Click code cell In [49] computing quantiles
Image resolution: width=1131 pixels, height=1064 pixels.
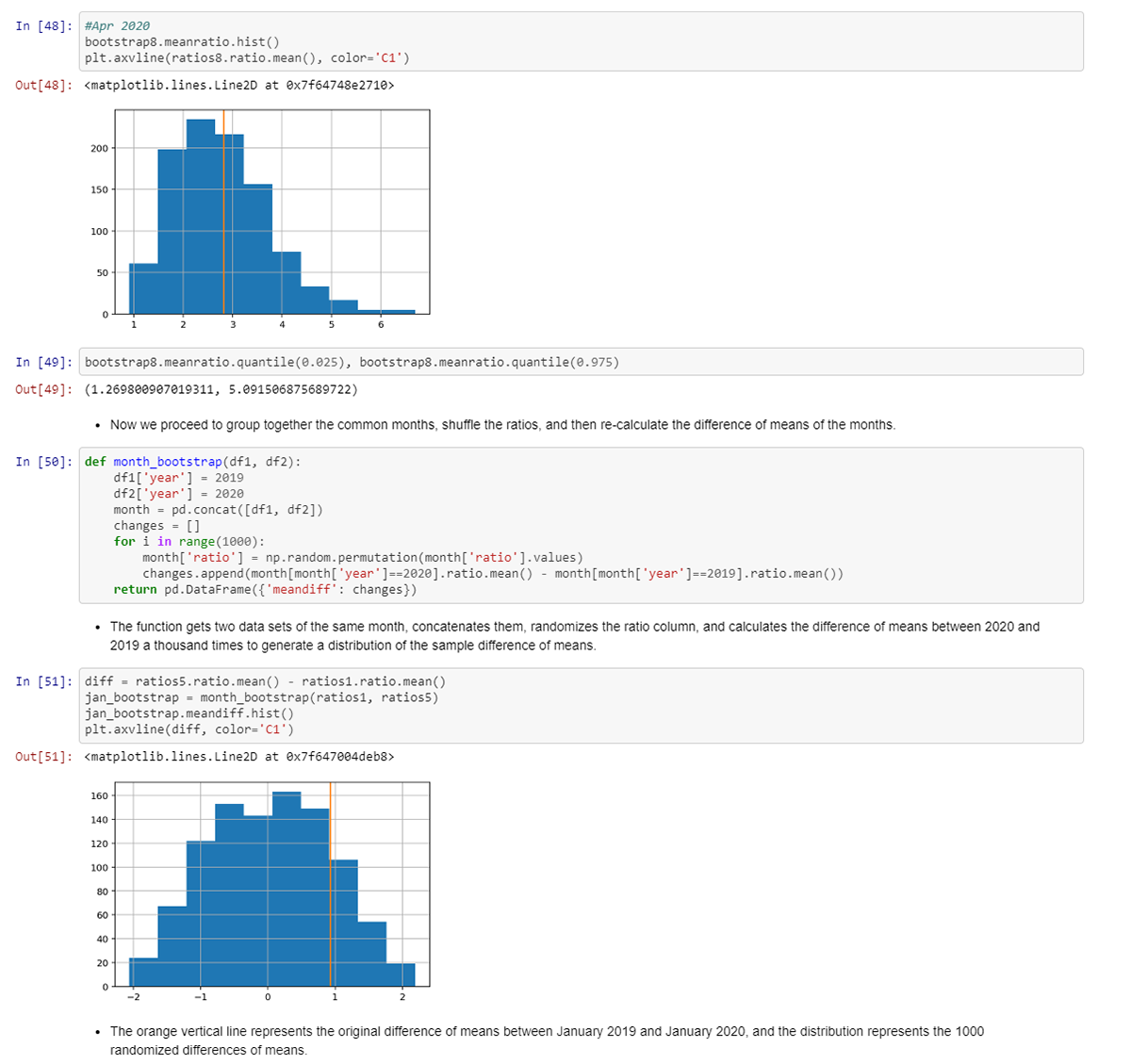point(581,362)
